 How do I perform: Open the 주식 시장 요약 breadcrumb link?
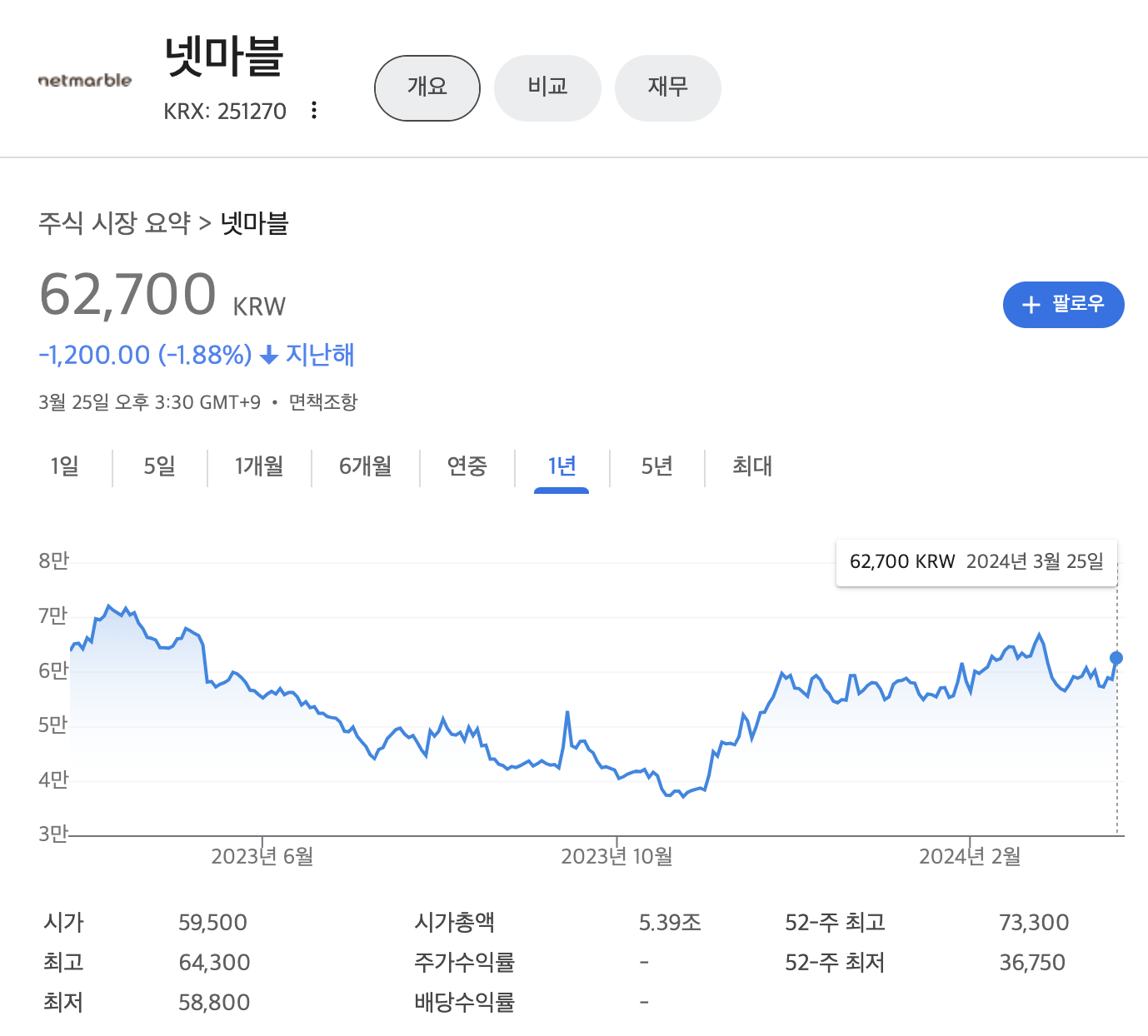[x=115, y=223]
